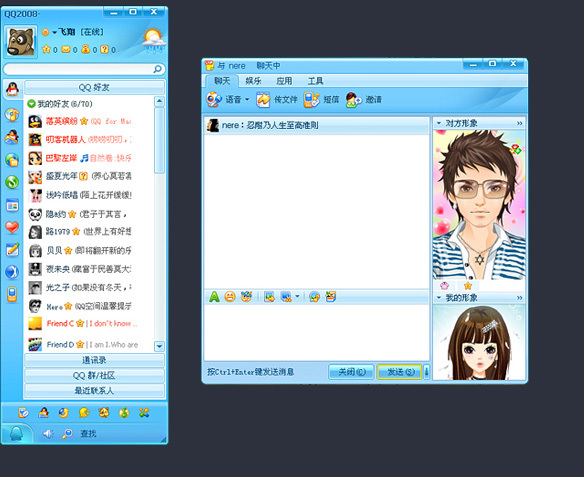This screenshot has height=477, width=584.
Task: Open send options arrow beside 发送
Action: tap(426, 372)
